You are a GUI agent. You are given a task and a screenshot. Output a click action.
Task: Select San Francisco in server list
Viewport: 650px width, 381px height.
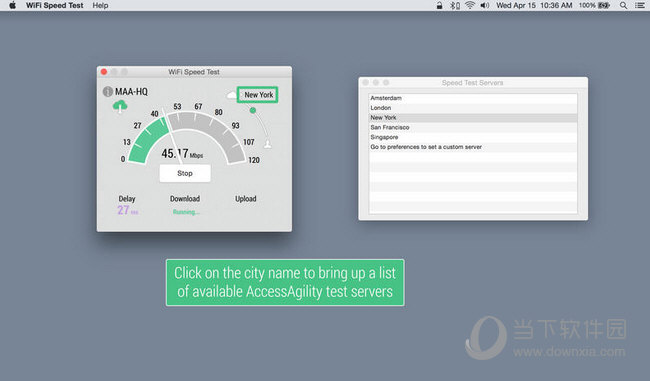(473, 127)
